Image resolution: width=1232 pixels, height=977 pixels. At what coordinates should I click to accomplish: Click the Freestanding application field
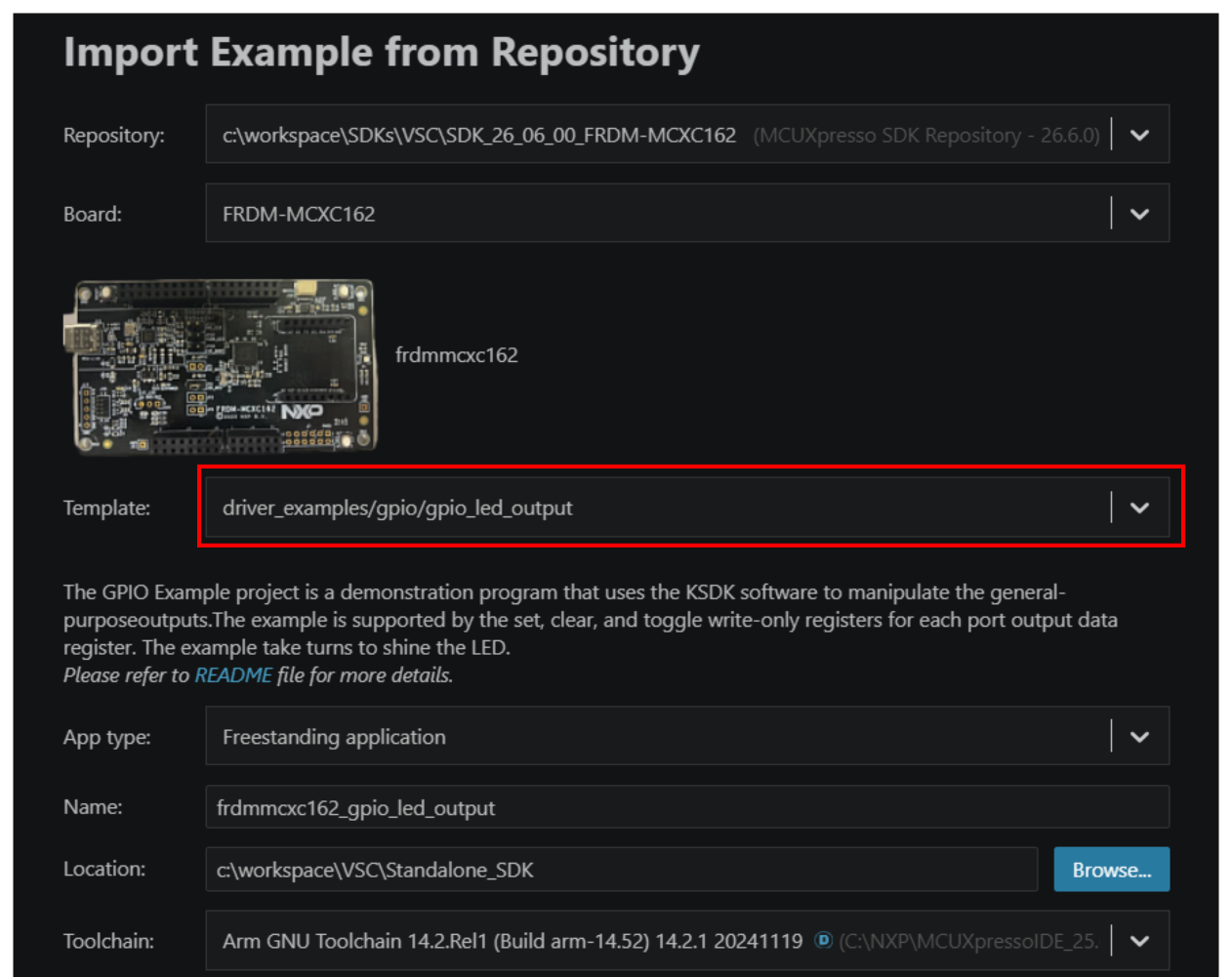(x=687, y=737)
